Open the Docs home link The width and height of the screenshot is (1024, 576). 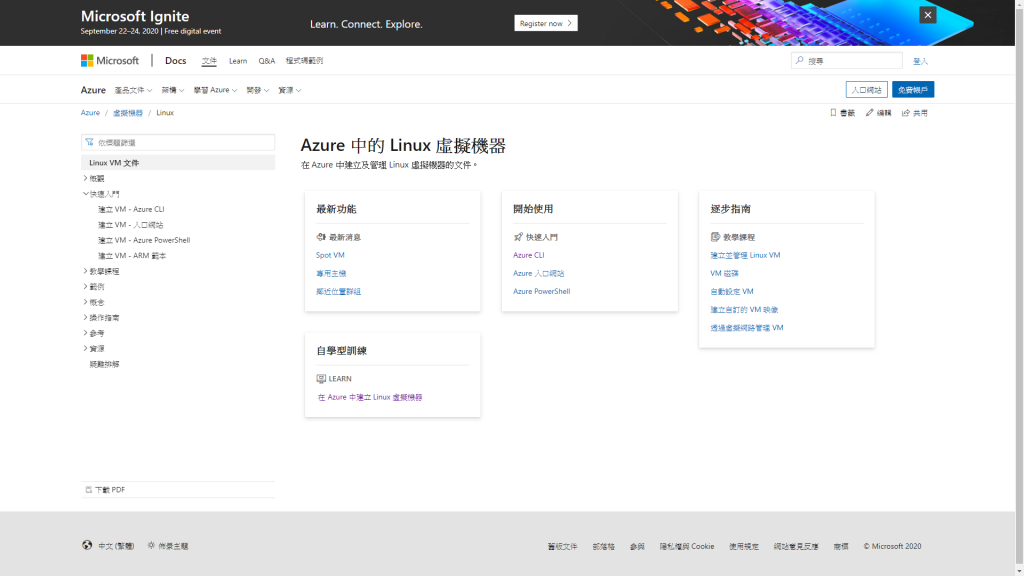click(175, 61)
